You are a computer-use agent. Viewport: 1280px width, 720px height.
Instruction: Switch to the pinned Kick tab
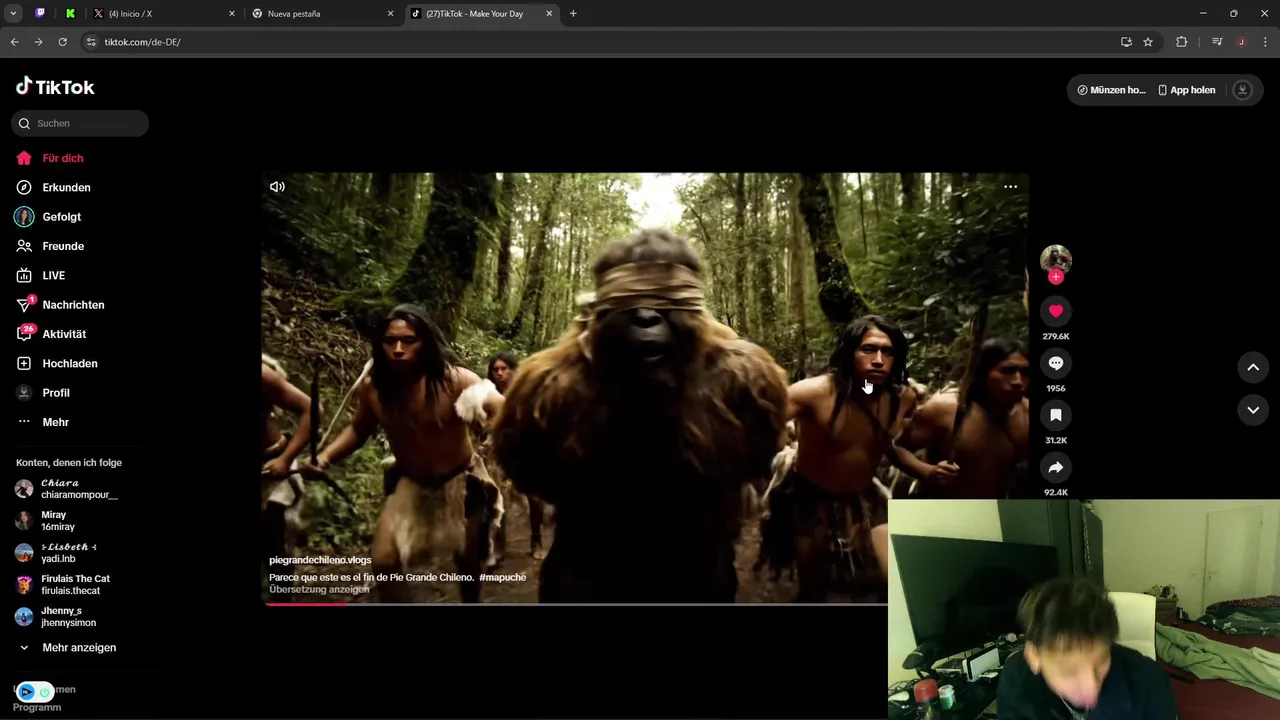click(x=70, y=14)
